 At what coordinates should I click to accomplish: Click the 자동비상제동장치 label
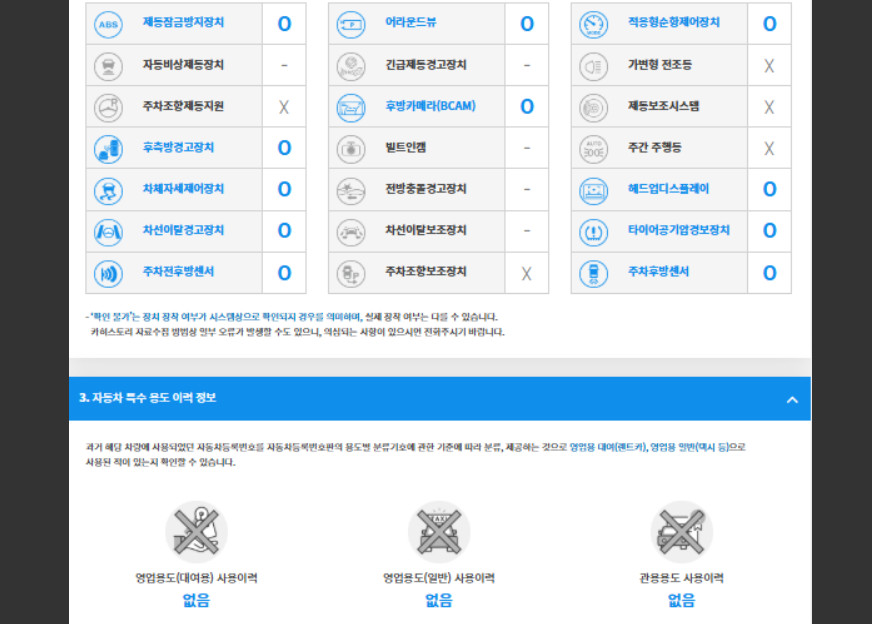183,65
